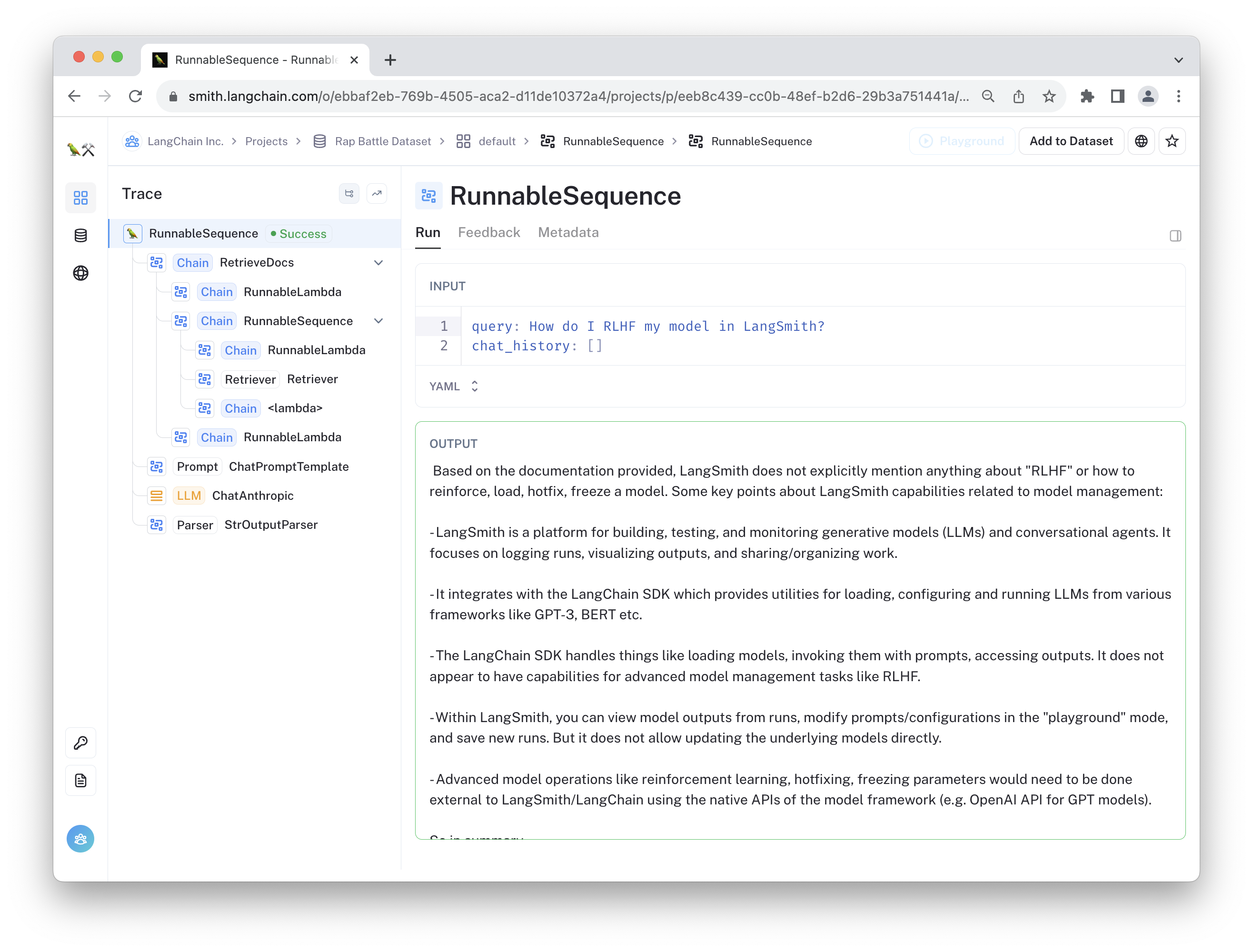Open a new browser tab
The width and height of the screenshot is (1253, 952).
click(x=390, y=60)
